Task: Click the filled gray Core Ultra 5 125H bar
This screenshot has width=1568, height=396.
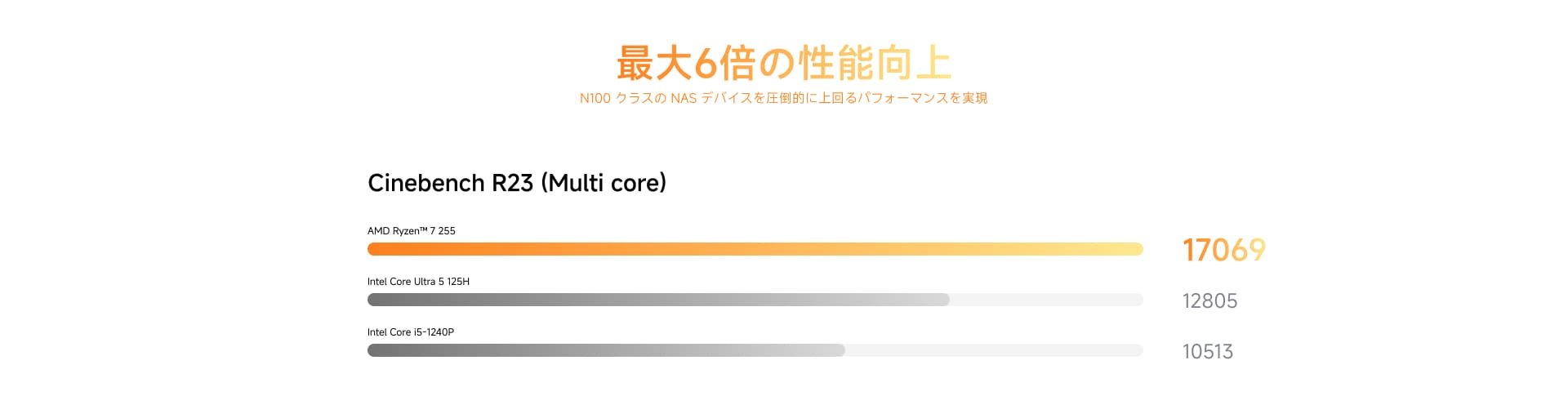Action: click(x=658, y=300)
